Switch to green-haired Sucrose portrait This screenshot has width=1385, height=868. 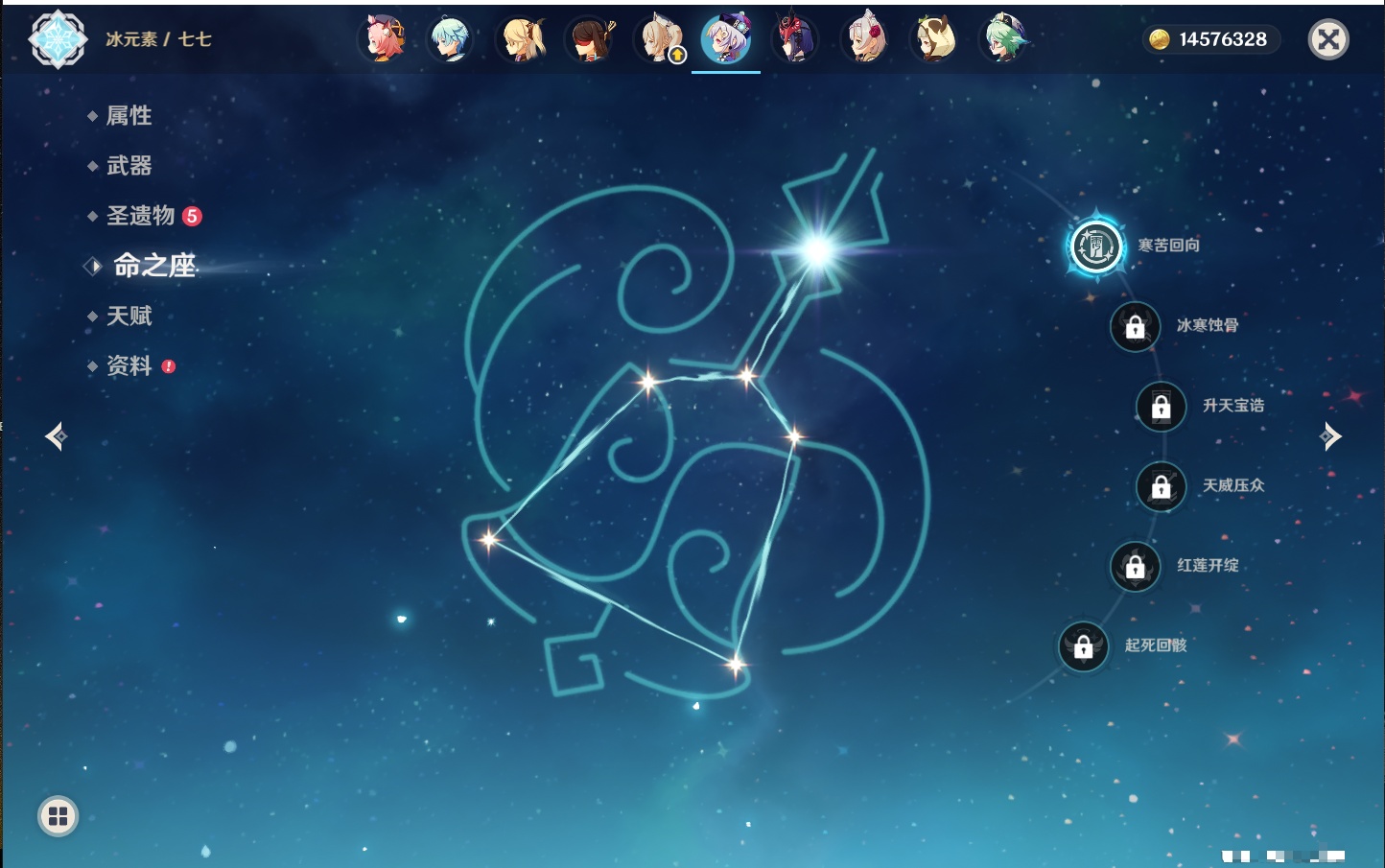click(x=1003, y=40)
